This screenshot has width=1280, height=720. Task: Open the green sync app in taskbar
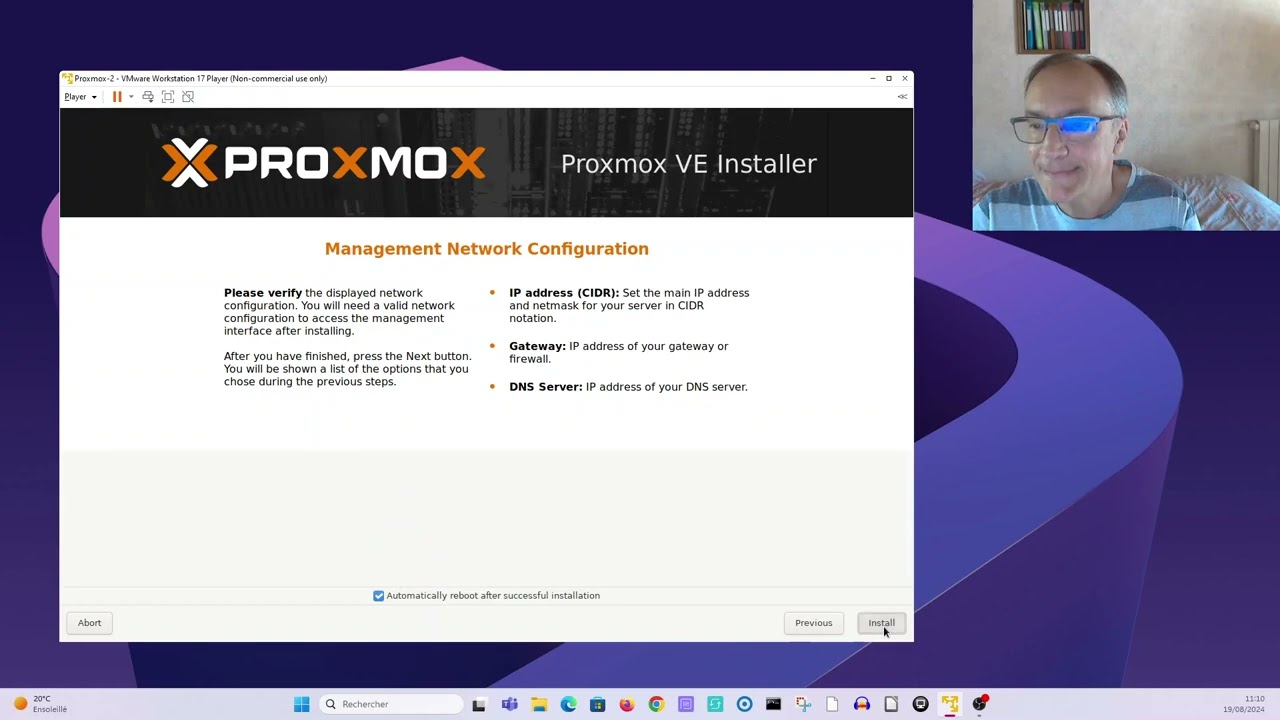point(715,704)
